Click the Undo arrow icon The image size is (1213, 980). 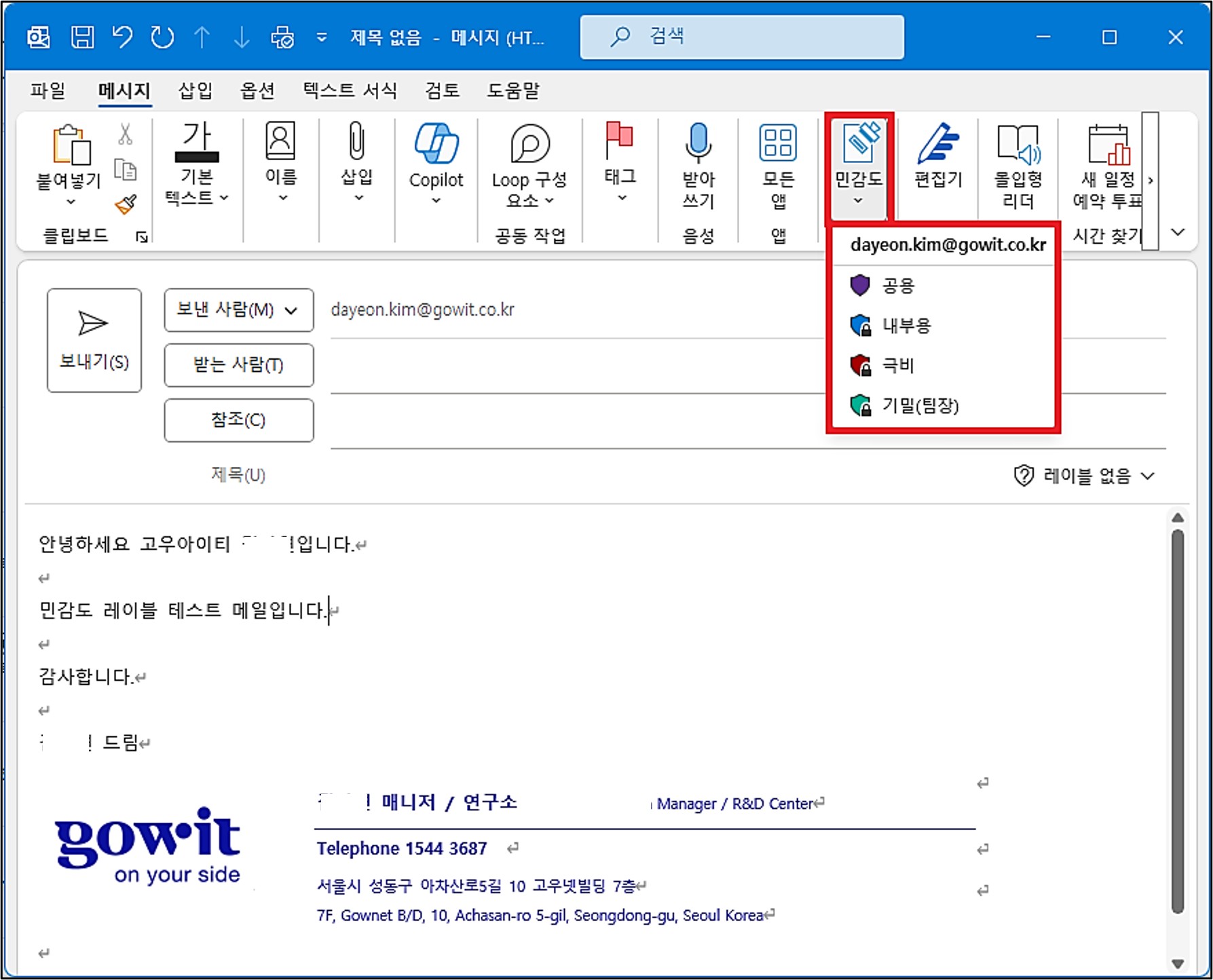(123, 37)
